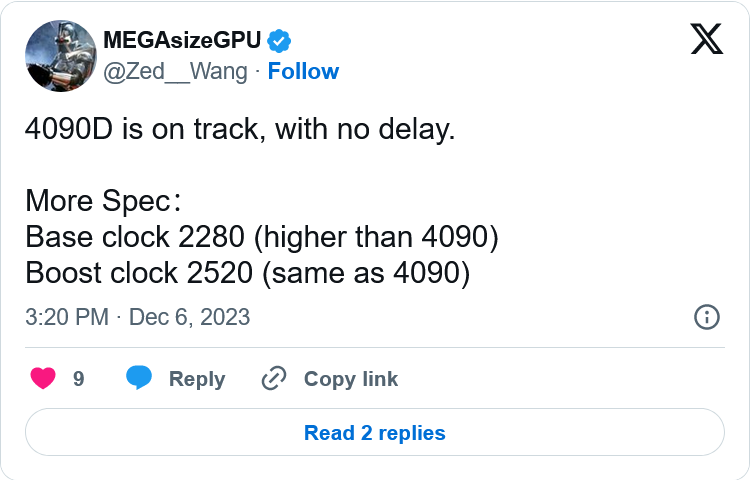The height and width of the screenshot is (480, 750).
Task: Open the 3:20 PM Dec 6, 2023 timestamp
Action: [x=138, y=318]
